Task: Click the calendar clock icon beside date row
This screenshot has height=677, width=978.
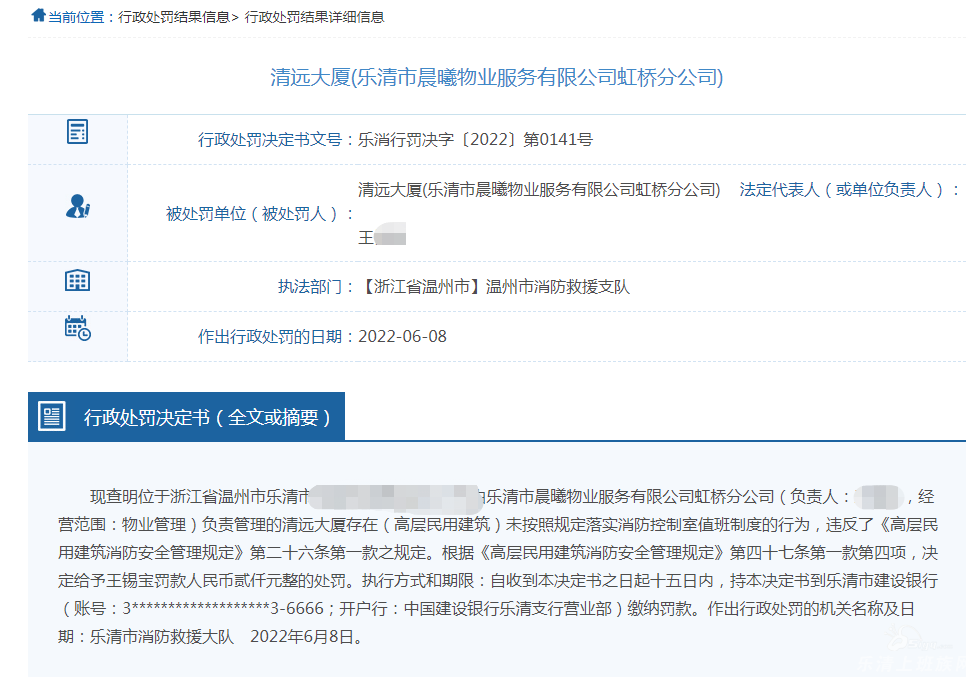Action: [x=77, y=328]
